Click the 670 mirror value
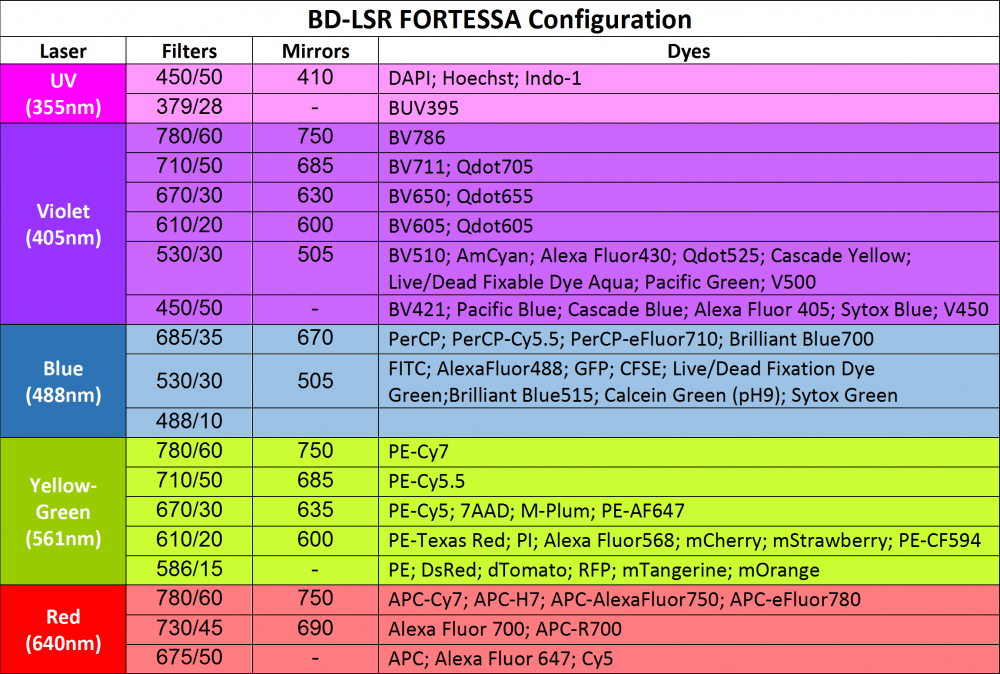 316,339
